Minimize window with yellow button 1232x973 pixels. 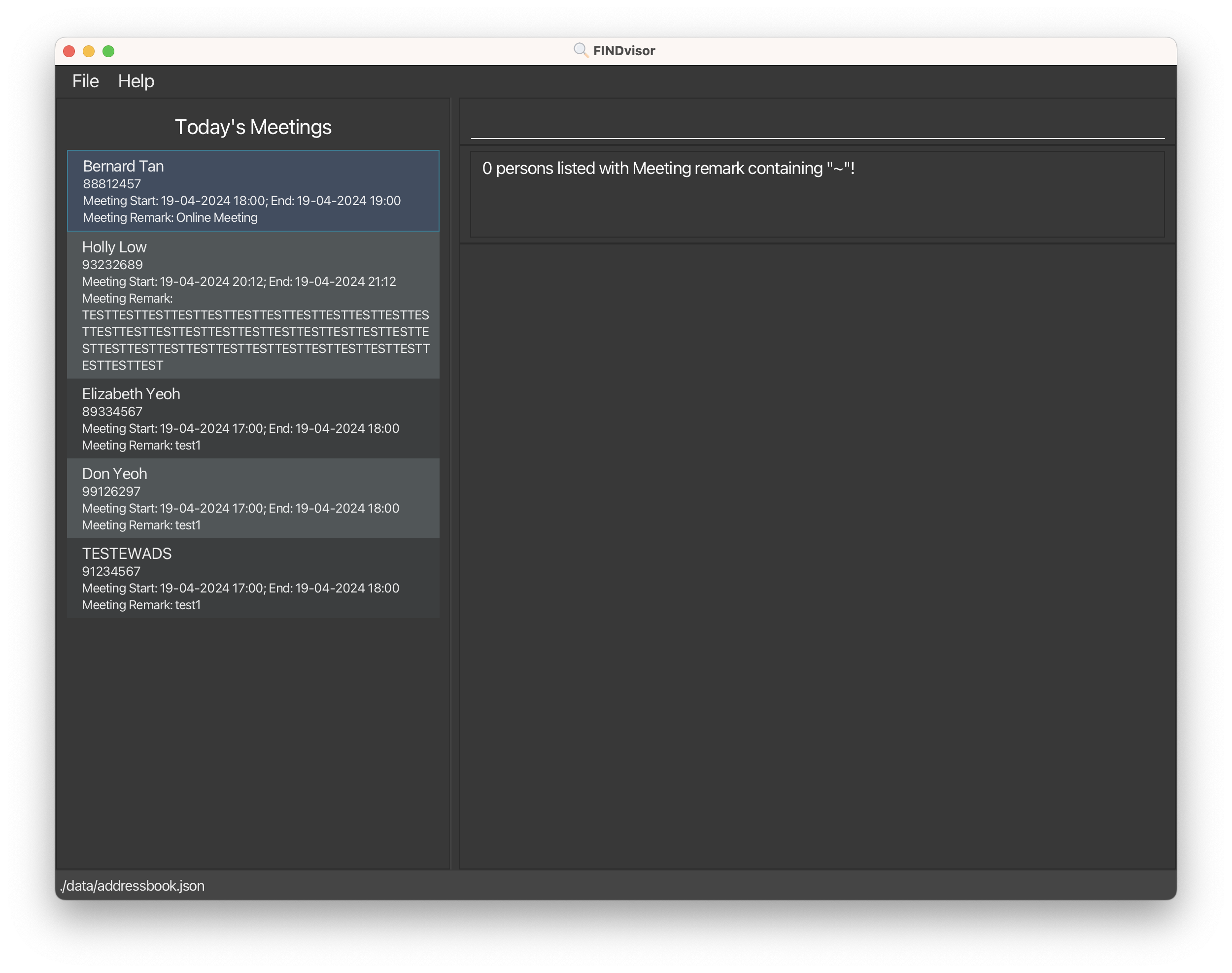click(89, 51)
